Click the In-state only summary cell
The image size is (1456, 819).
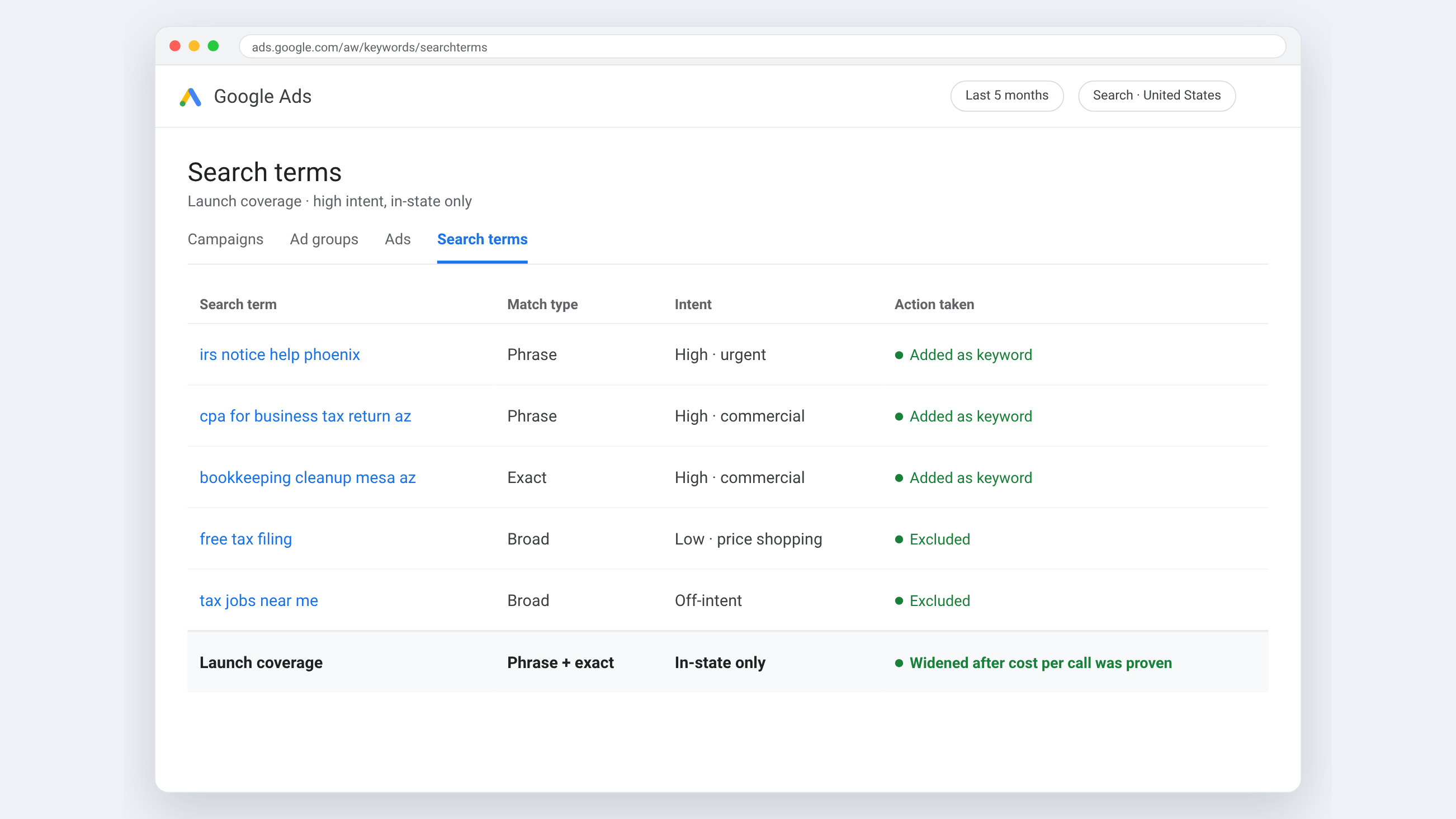tap(720, 662)
